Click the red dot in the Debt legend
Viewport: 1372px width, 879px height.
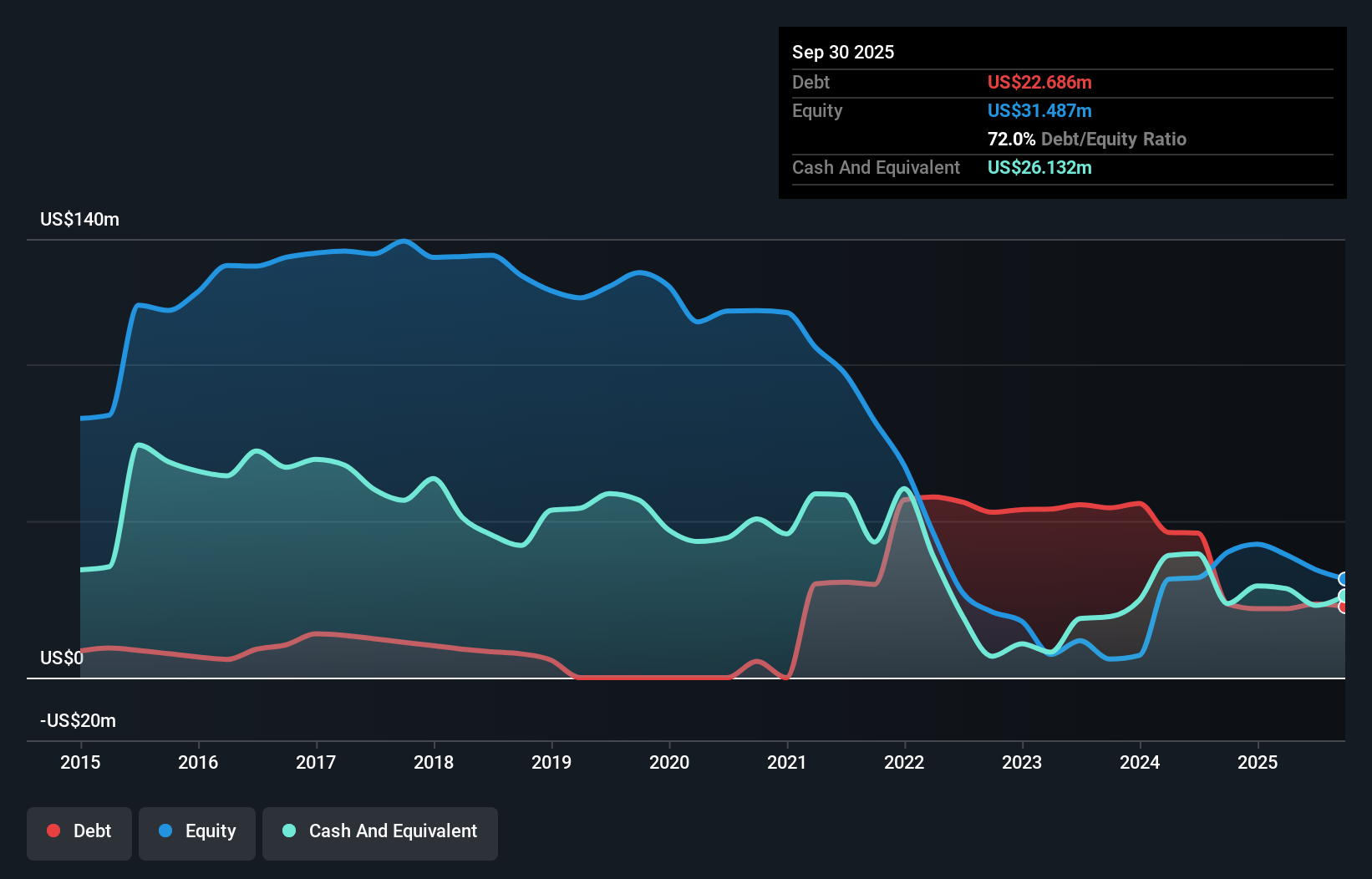pyautogui.click(x=52, y=831)
